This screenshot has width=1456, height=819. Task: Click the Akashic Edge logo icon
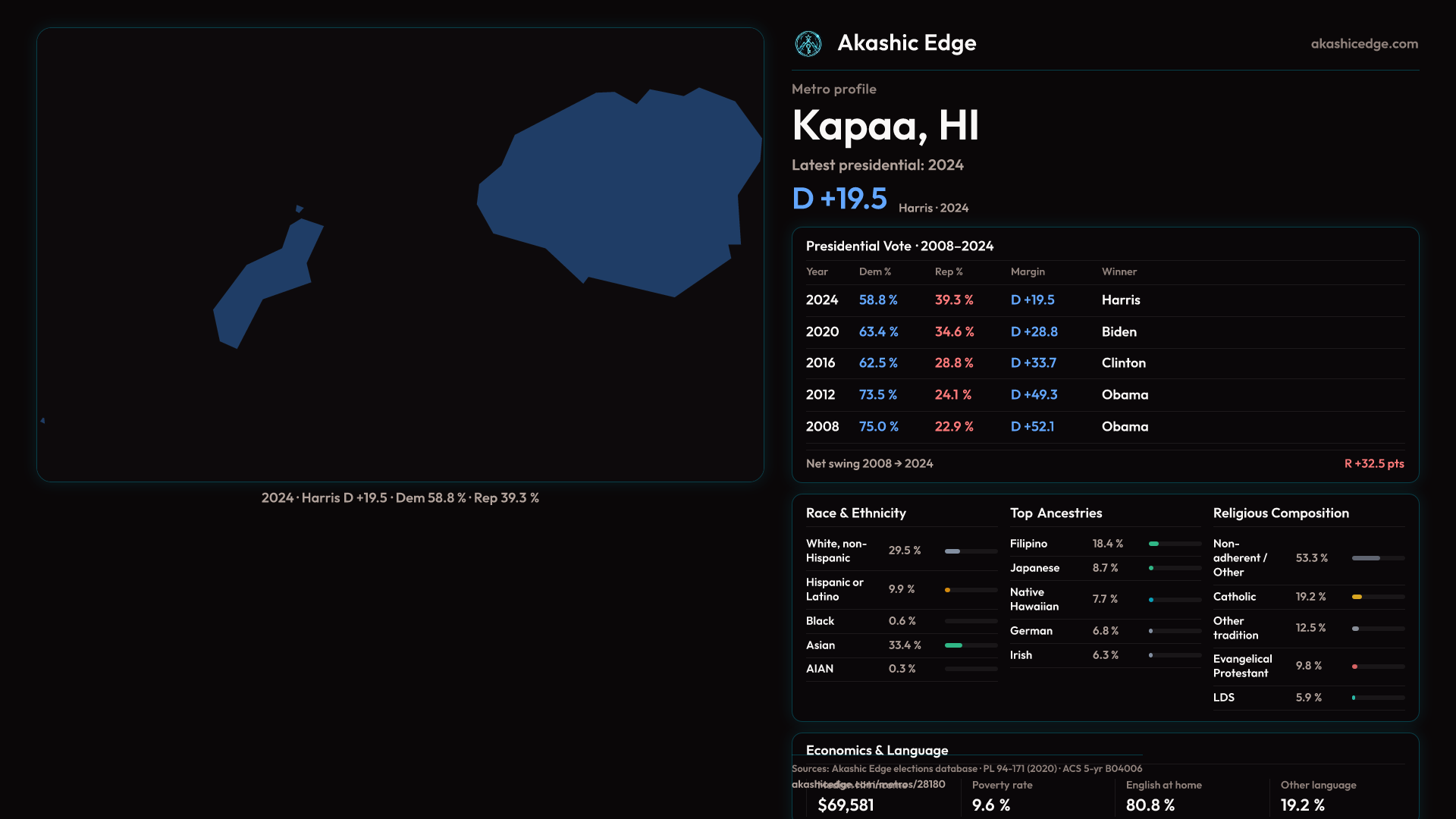pos(808,44)
